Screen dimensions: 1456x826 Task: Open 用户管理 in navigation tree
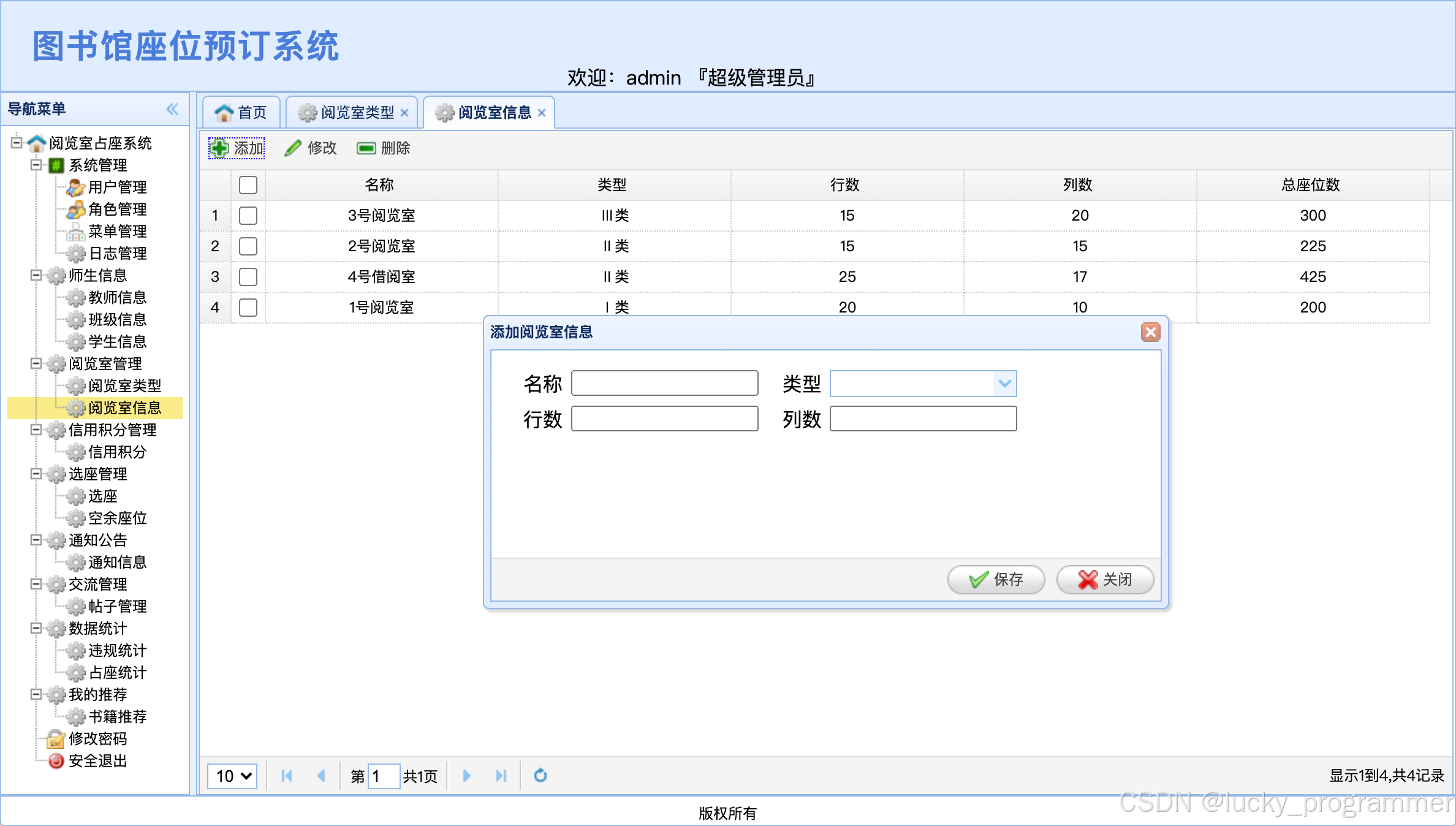pyautogui.click(x=116, y=187)
